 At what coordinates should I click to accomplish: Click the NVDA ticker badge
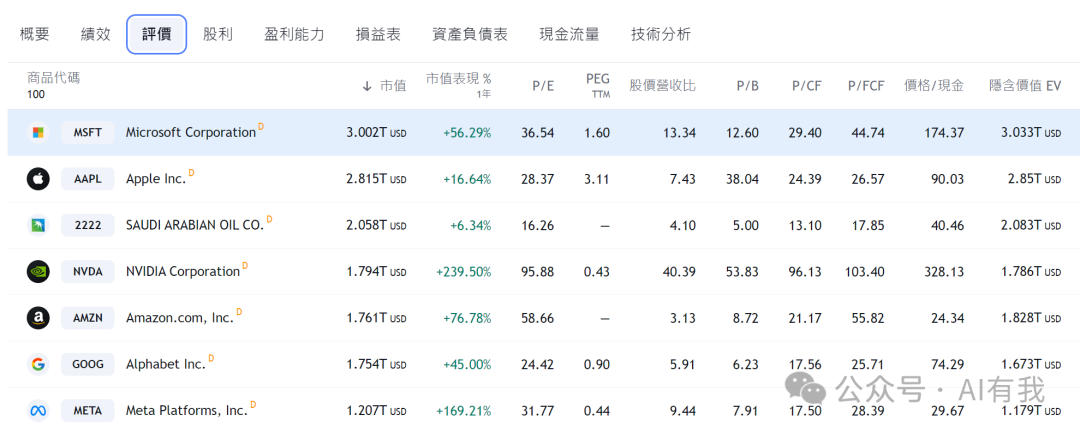[x=88, y=271]
